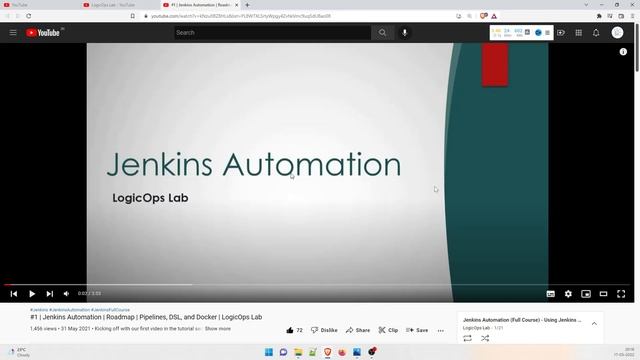This screenshot has height=360, width=640.
Task: Enter full screen mode
Action: click(621, 294)
